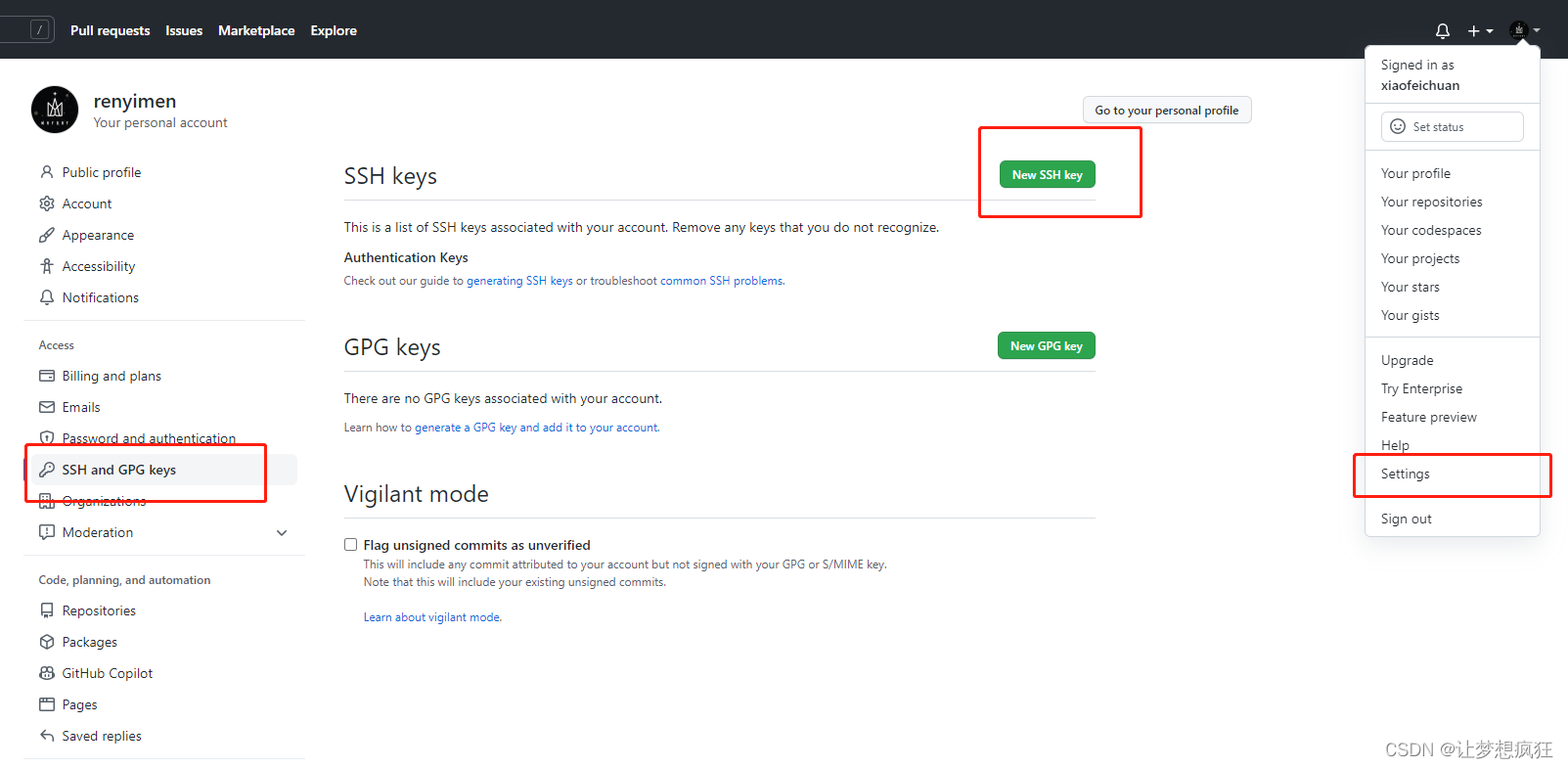
Task: Click the Emails envelope icon
Action: 47,407
